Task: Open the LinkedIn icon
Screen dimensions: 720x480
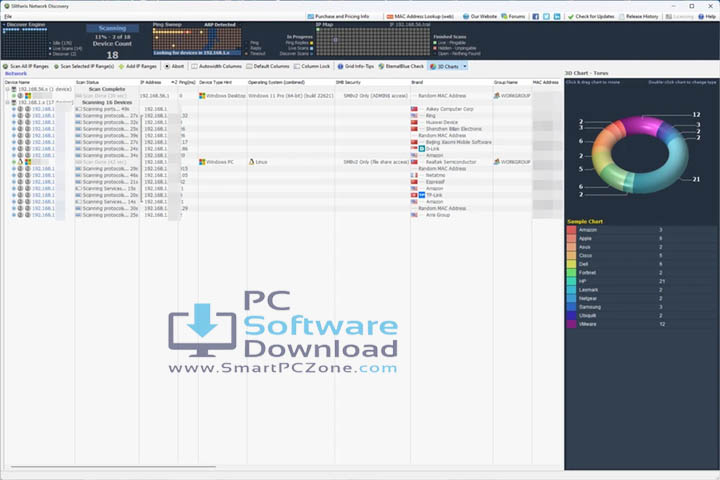Action: 557,17
